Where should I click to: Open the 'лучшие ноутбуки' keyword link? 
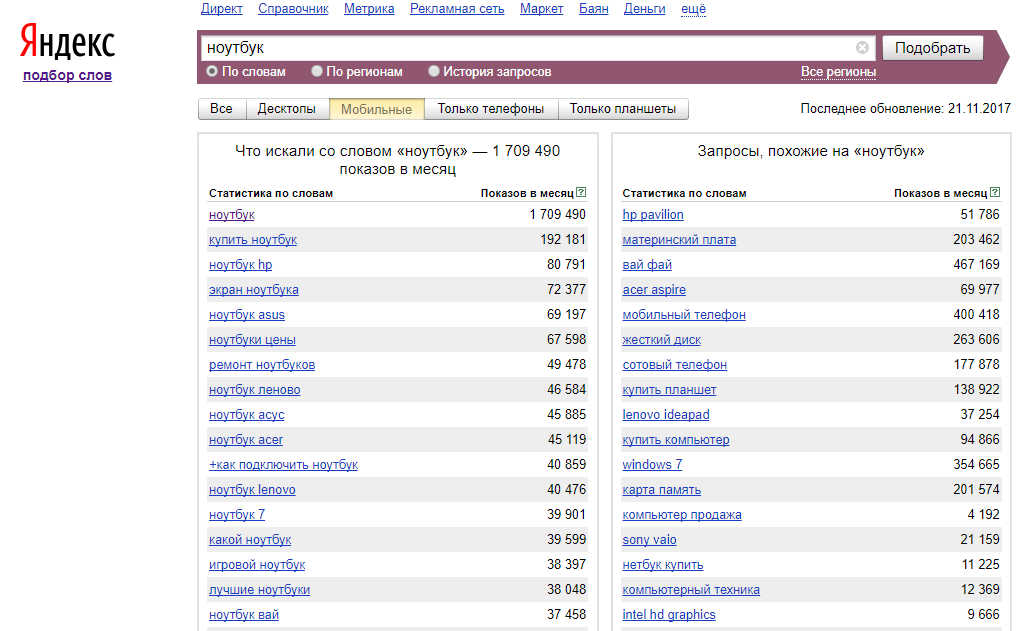click(259, 590)
